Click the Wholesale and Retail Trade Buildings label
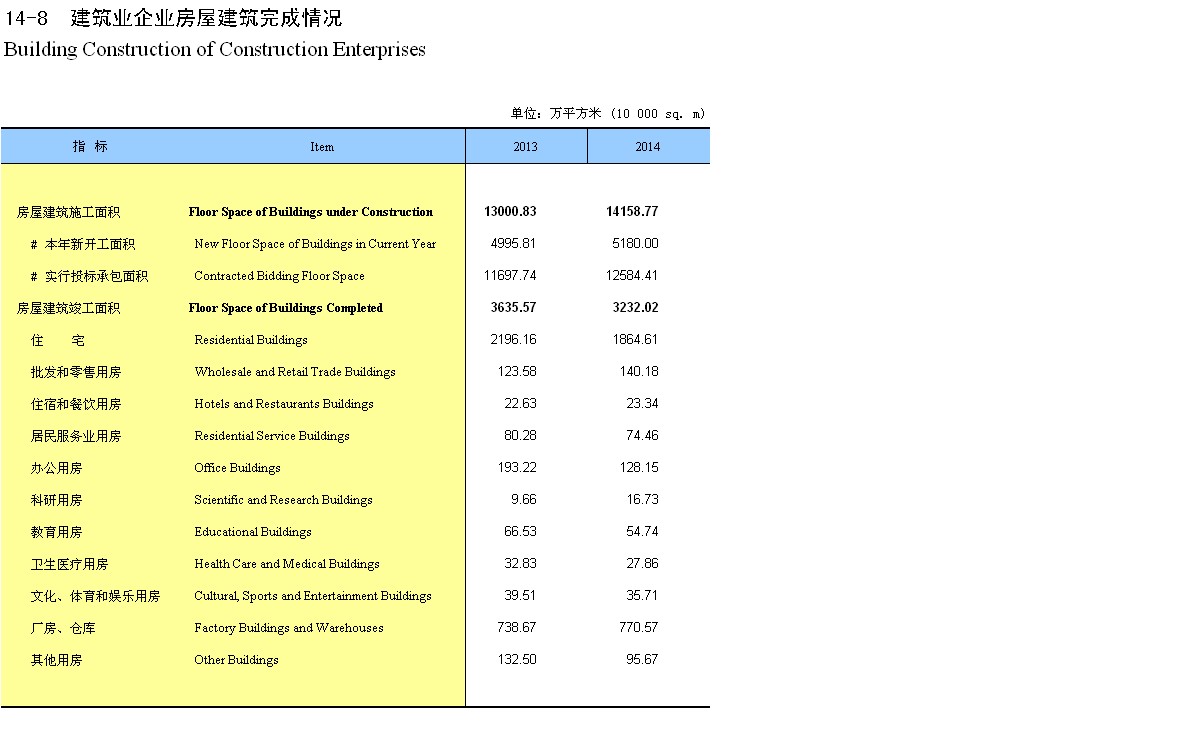This screenshot has width=1198, height=740. coord(295,372)
